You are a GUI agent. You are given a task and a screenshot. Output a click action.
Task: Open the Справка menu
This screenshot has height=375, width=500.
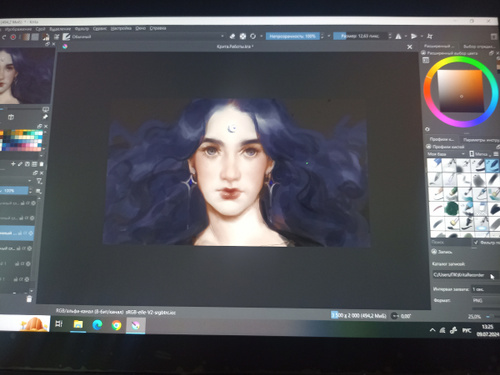pyautogui.click(x=158, y=29)
